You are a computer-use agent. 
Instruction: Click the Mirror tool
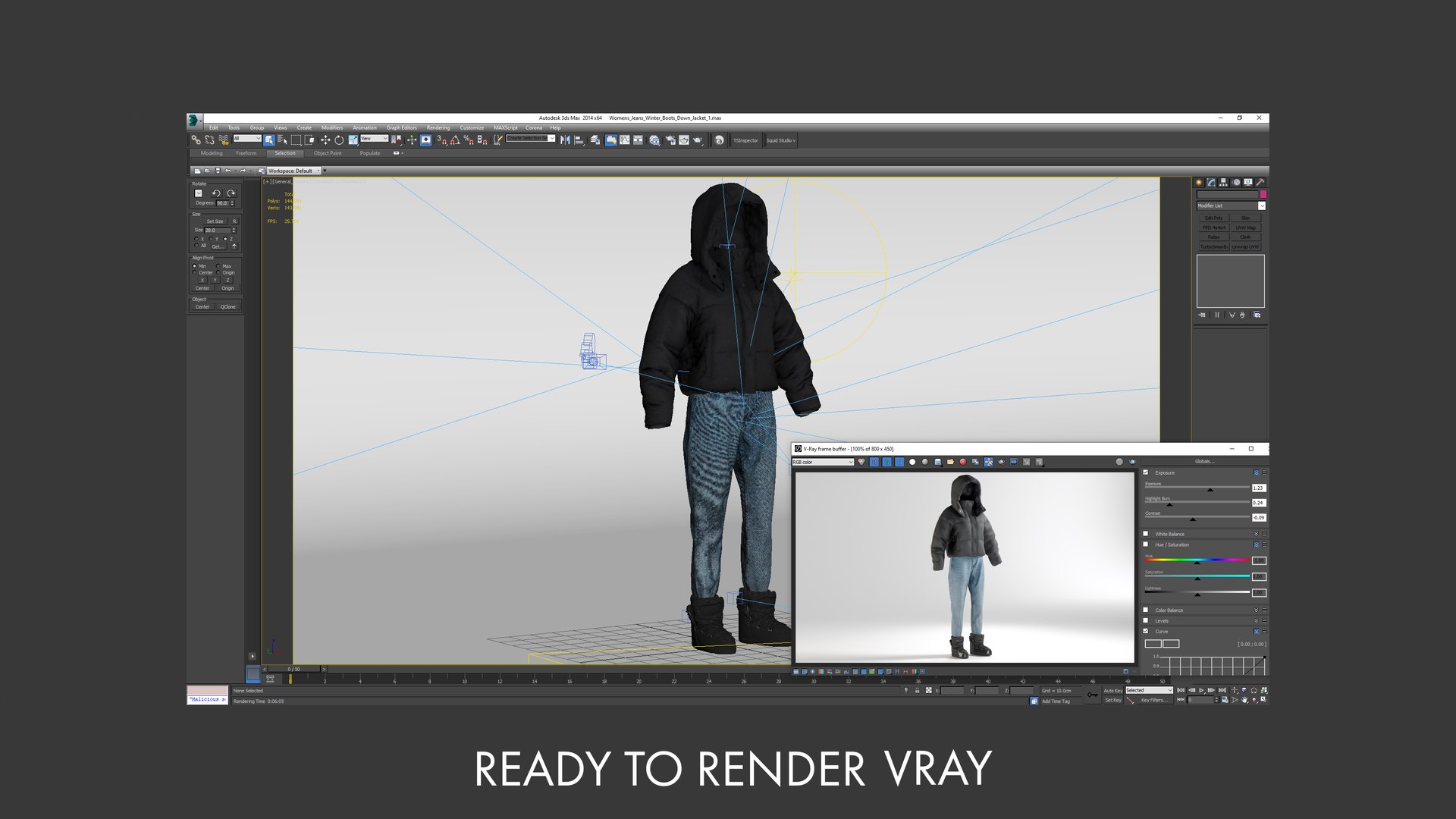565,140
